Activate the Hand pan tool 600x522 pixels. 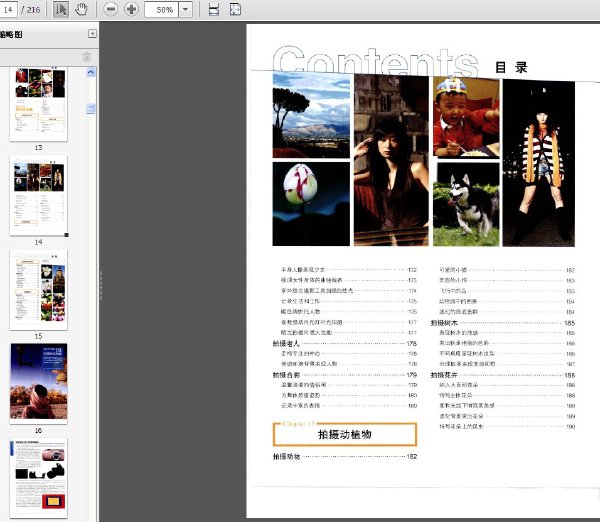pos(81,9)
